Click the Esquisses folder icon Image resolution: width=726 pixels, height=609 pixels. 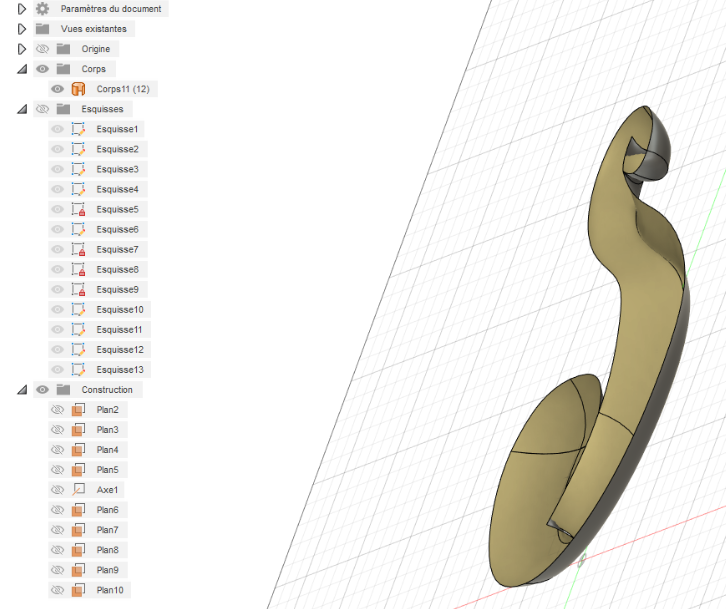63,109
